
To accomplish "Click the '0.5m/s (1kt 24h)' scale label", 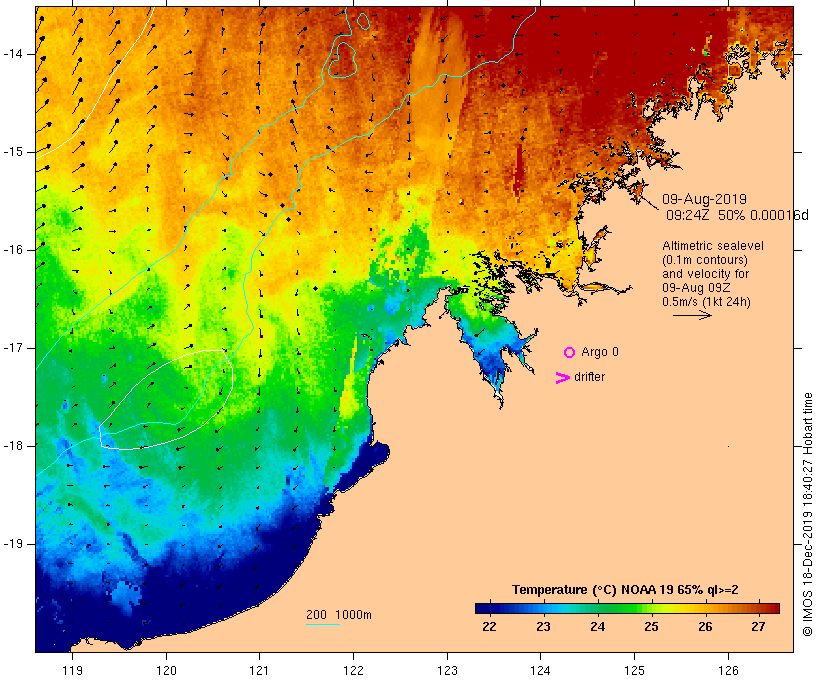I will coord(706,302).
